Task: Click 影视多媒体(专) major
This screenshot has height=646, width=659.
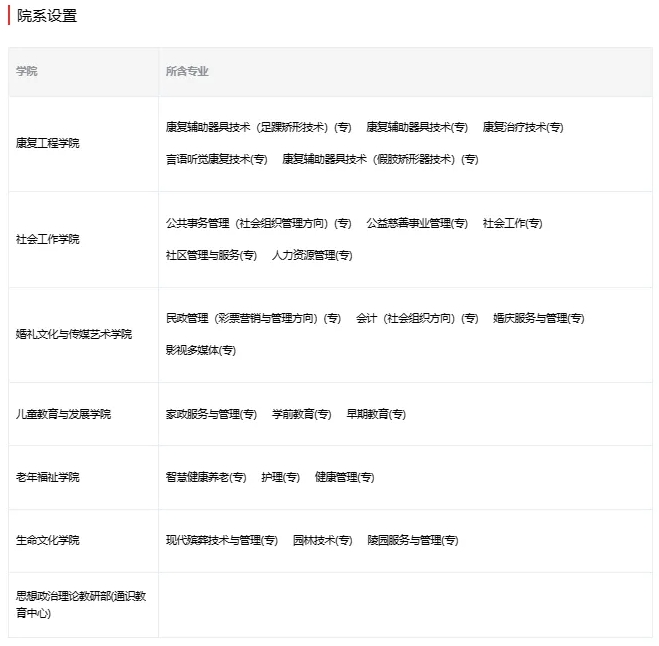Action: click(200, 350)
